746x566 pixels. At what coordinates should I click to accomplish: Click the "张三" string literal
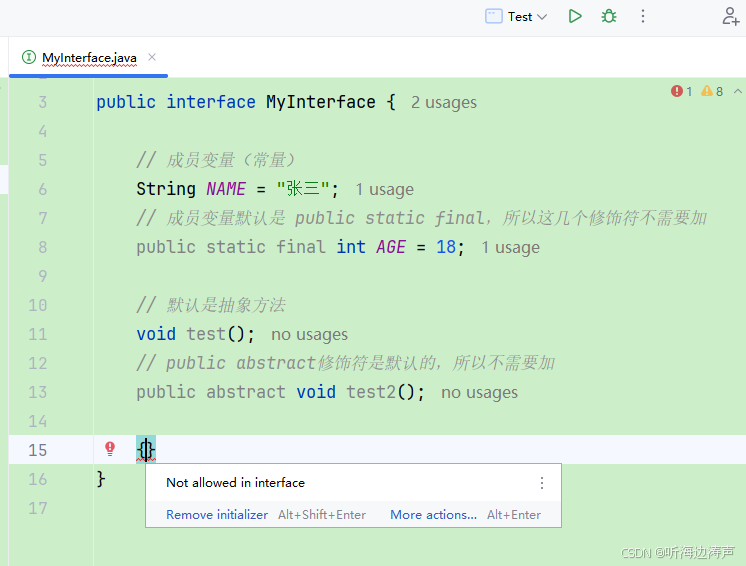(303, 189)
